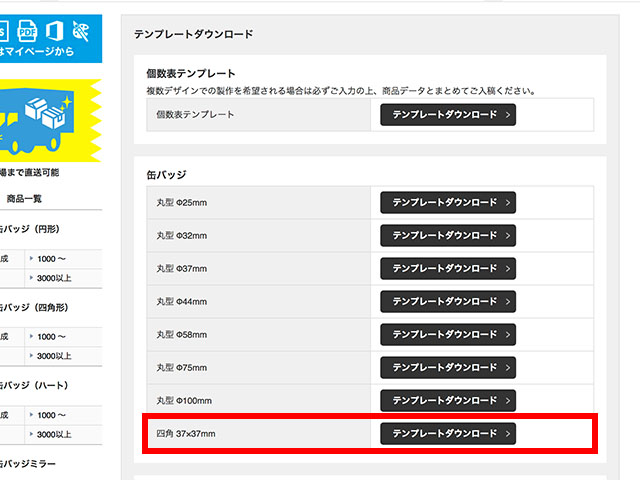Viewport: 640px width, 480px height.
Task: Click the 丸型 Φ44mm row label
Action: pyautogui.click(x=182, y=302)
